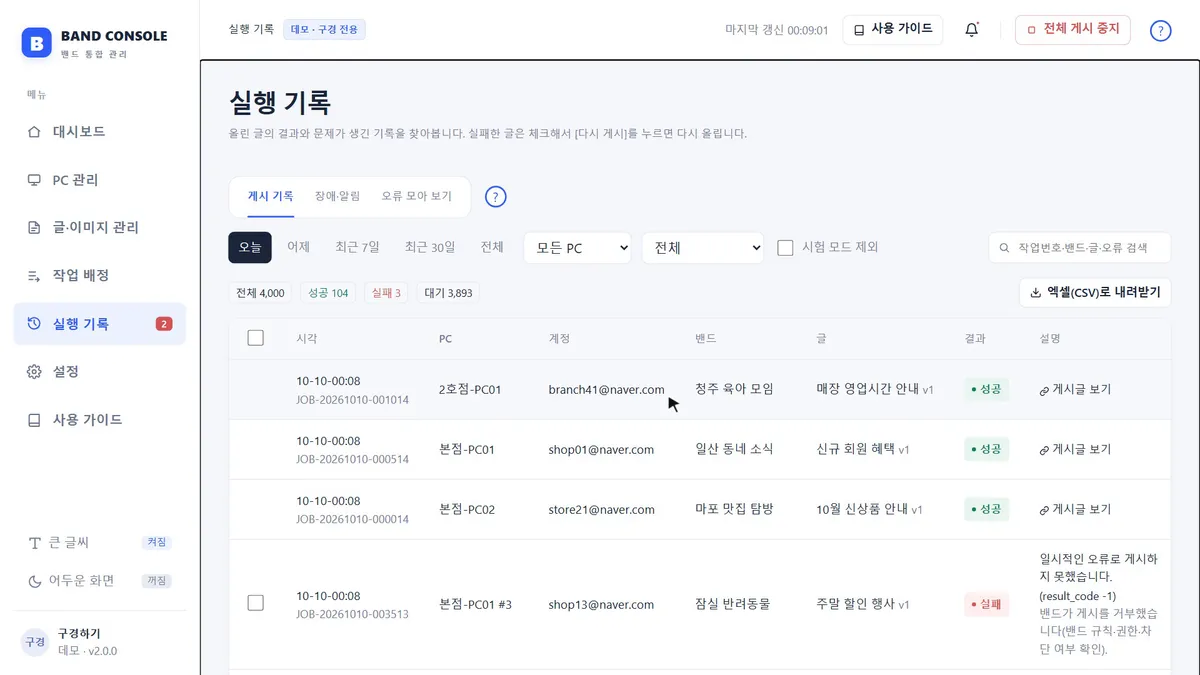Toggle 어두운 화면 꺼짐 switch

[x=157, y=581]
